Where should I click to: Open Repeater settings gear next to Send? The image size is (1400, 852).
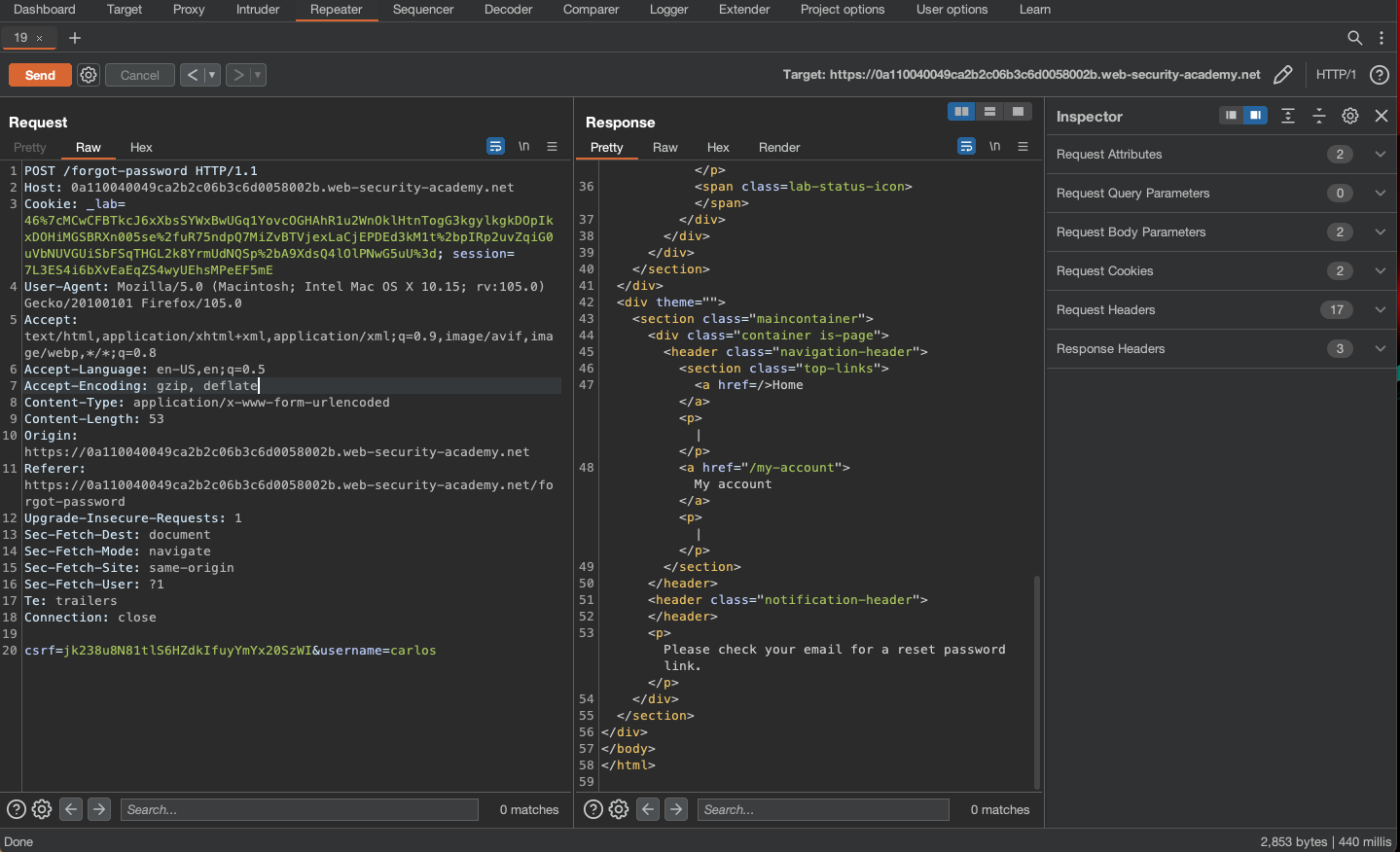point(89,75)
